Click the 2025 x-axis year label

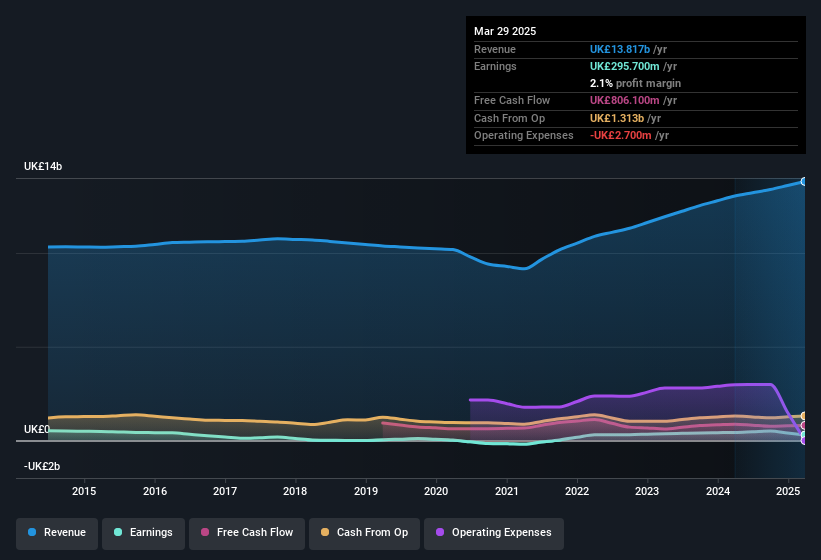pos(788,491)
